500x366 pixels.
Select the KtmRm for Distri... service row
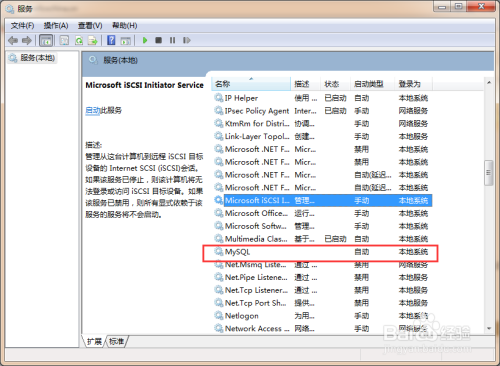(323, 123)
